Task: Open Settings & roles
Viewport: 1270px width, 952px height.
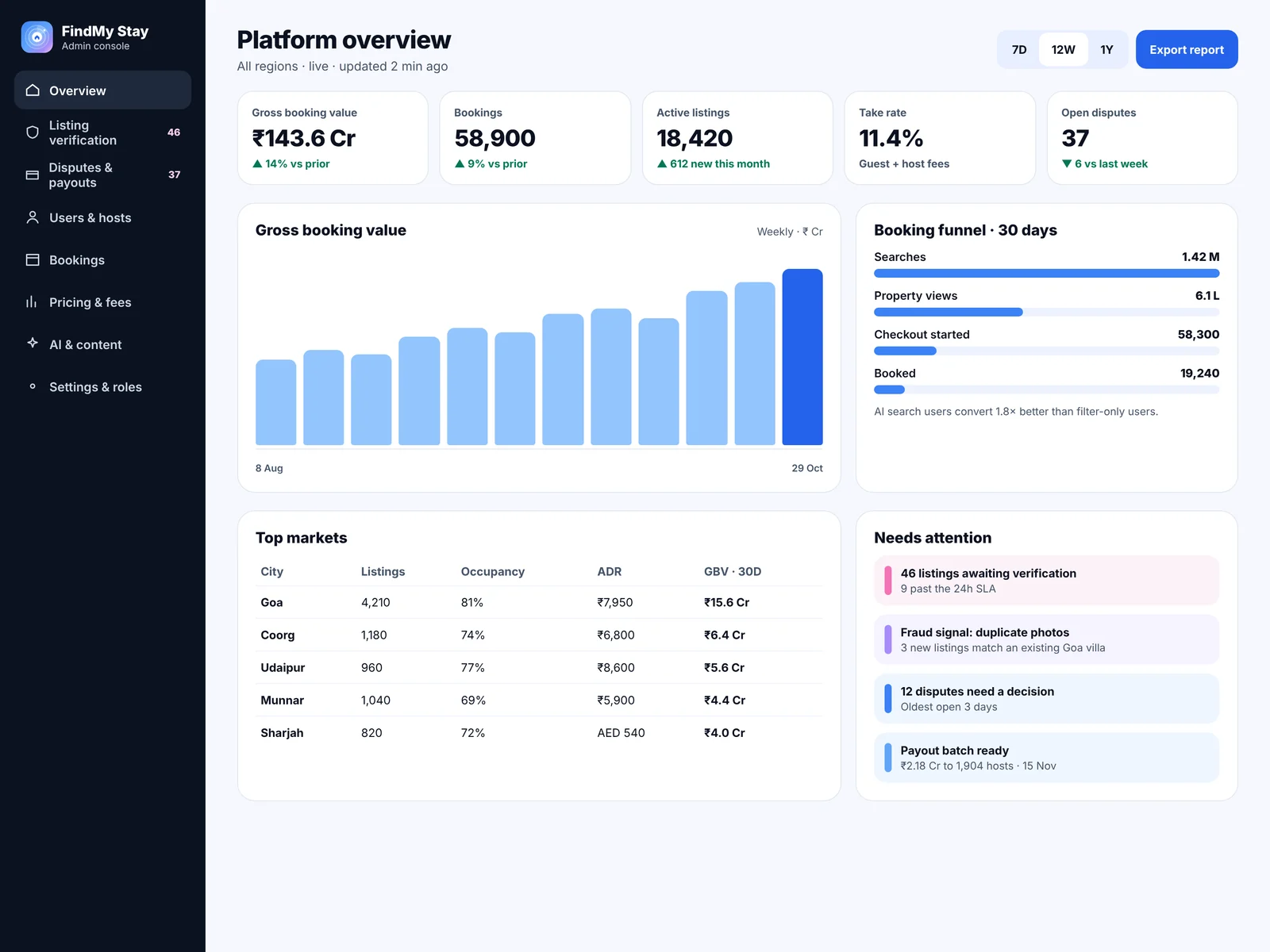Action: (102, 386)
